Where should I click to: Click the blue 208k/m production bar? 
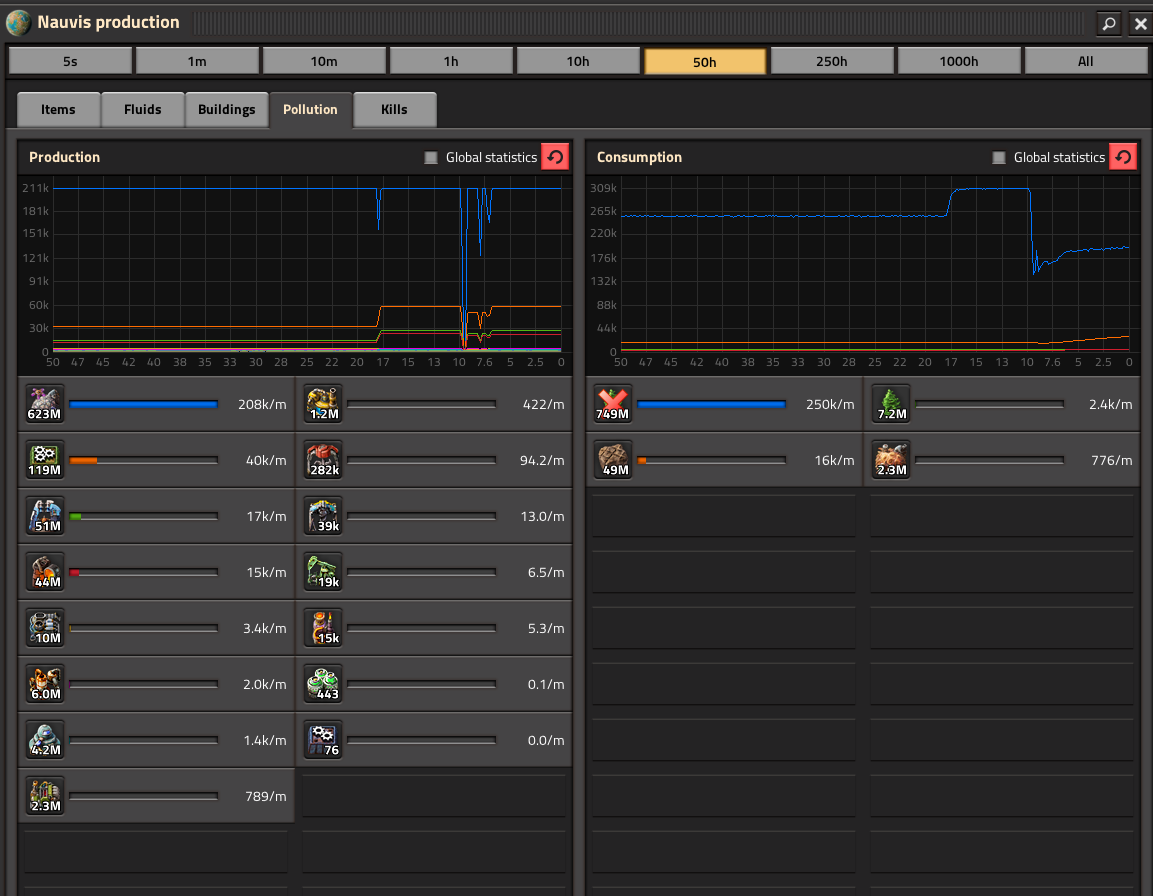[143, 404]
